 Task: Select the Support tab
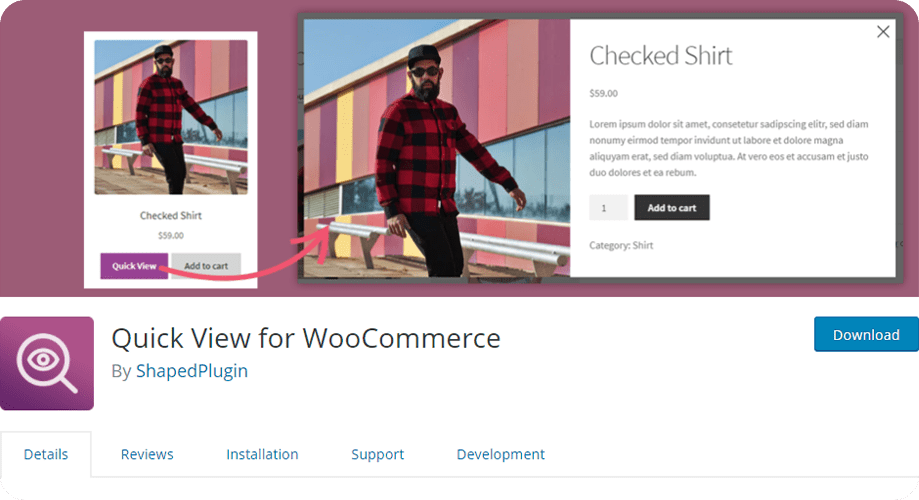tap(377, 454)
